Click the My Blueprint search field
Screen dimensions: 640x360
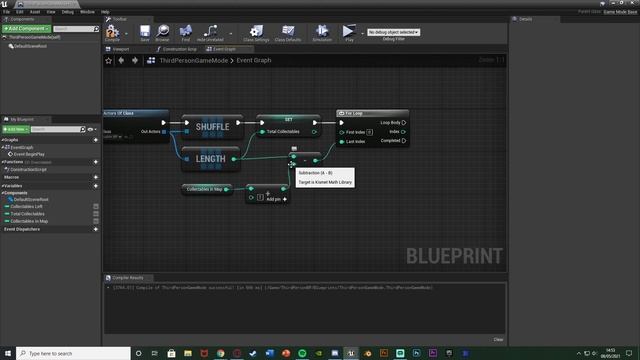pos(56,129)
